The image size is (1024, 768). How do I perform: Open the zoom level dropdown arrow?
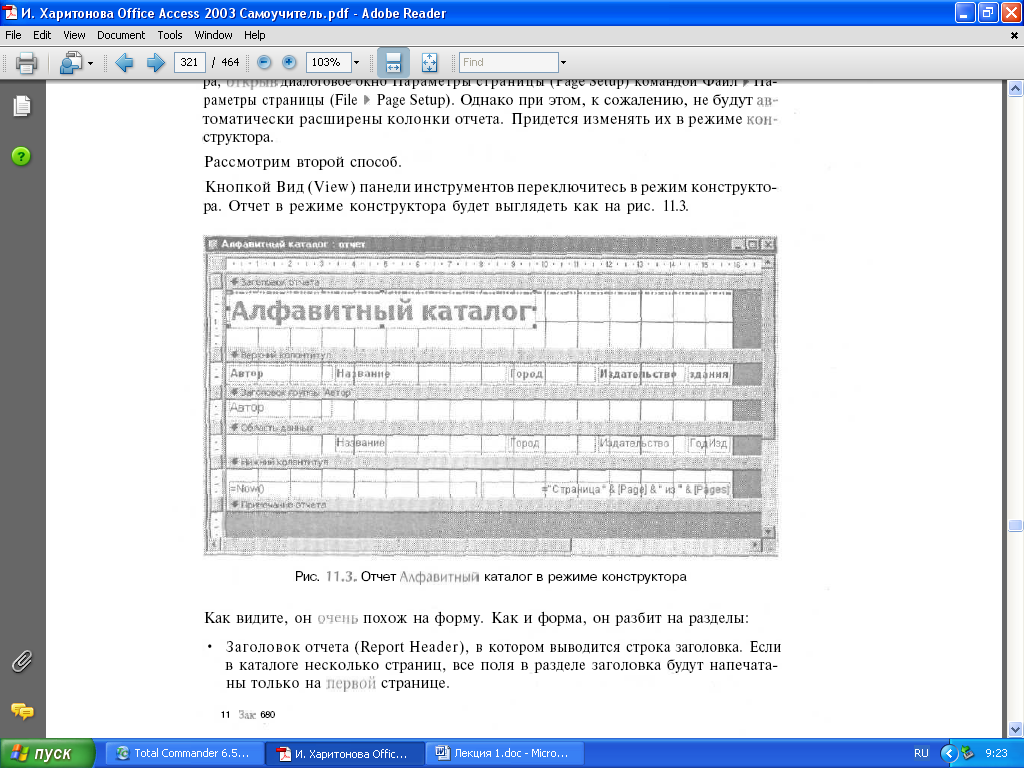pyautogui.click(x=357, y=63)
